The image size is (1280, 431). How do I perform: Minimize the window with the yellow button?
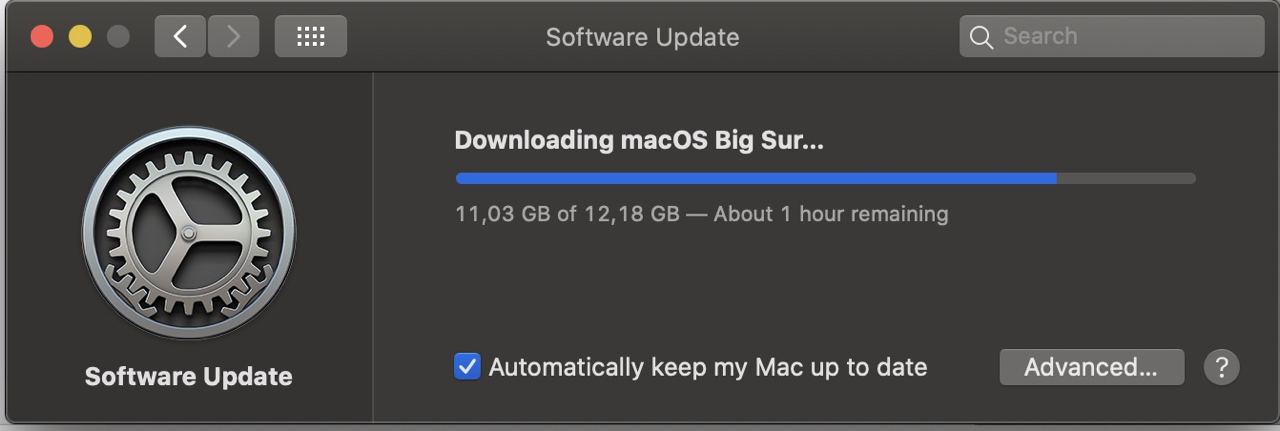coord(80,37)
